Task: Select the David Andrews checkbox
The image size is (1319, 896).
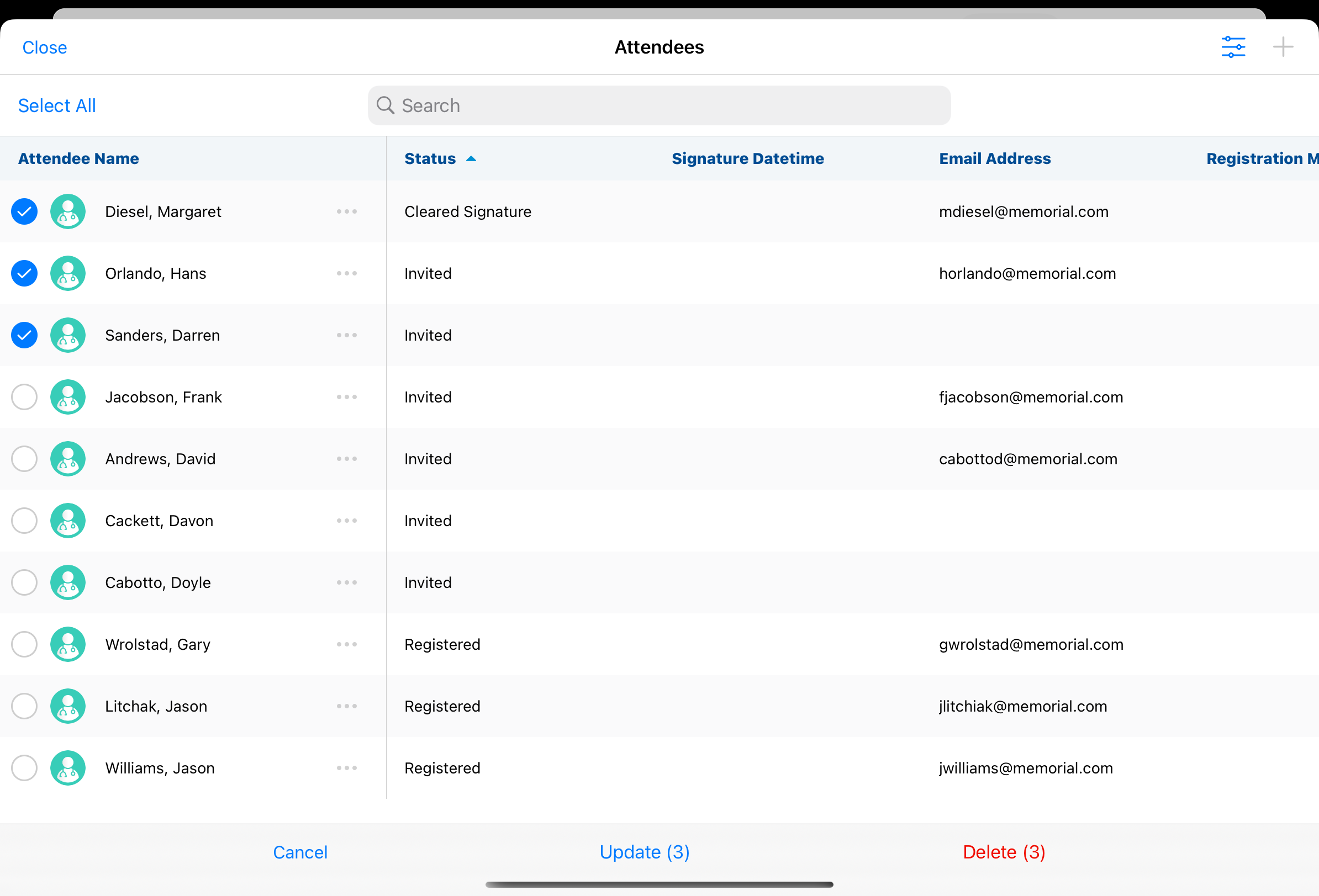Action: (24, 459)
